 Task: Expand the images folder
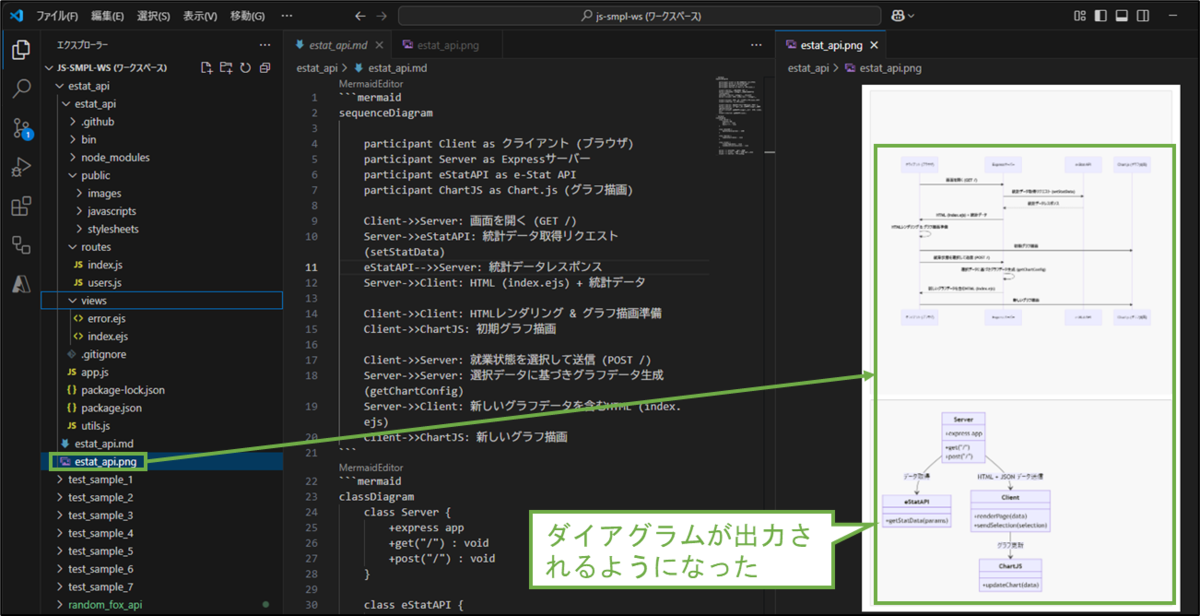coord(104,194)
